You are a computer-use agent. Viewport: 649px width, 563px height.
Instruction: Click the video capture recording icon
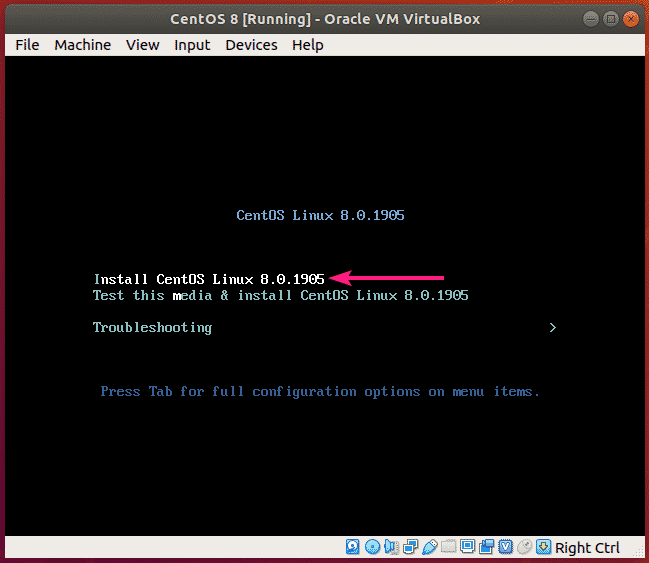[x=486, y=547]
